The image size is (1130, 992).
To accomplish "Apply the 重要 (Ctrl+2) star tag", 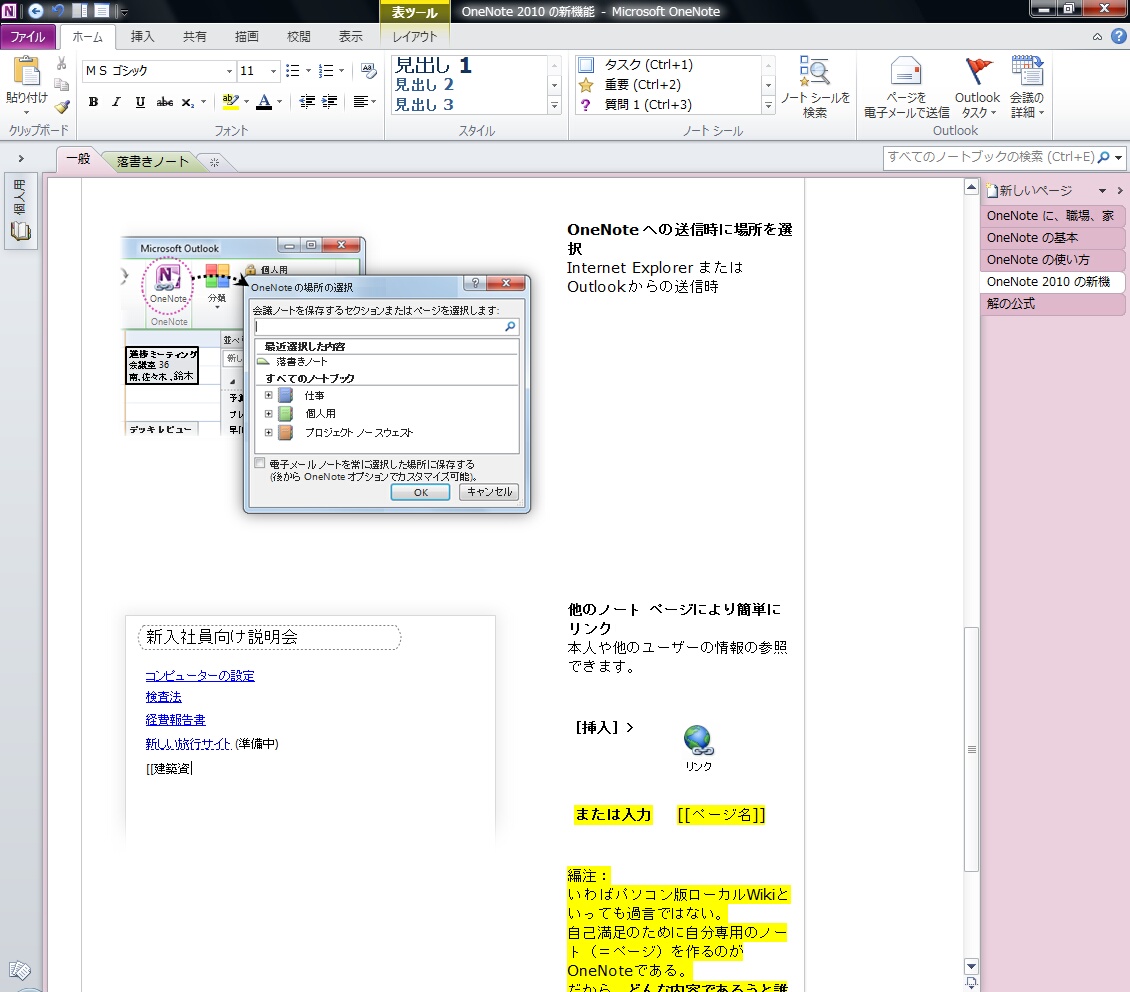I will pos(586,85).
